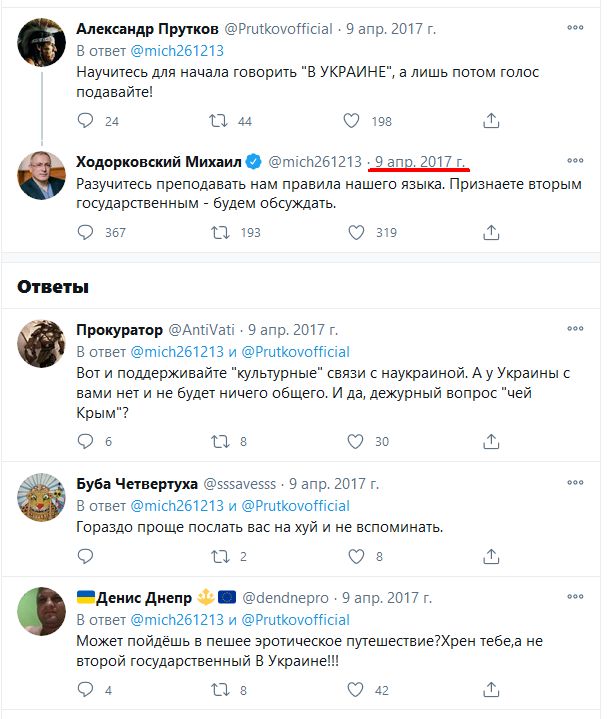
Task: Open Ходорковский Михаил's profile picture
Action: (43, 176)
